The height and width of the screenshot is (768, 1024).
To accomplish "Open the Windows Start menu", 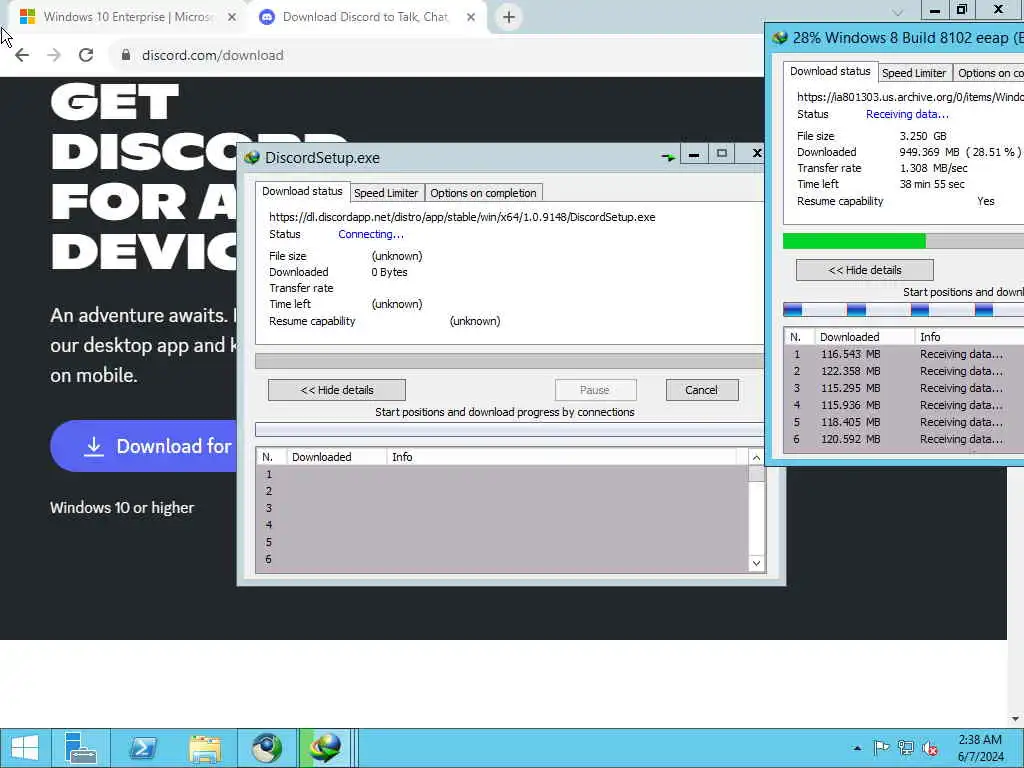I will click(x=25, y=748).
